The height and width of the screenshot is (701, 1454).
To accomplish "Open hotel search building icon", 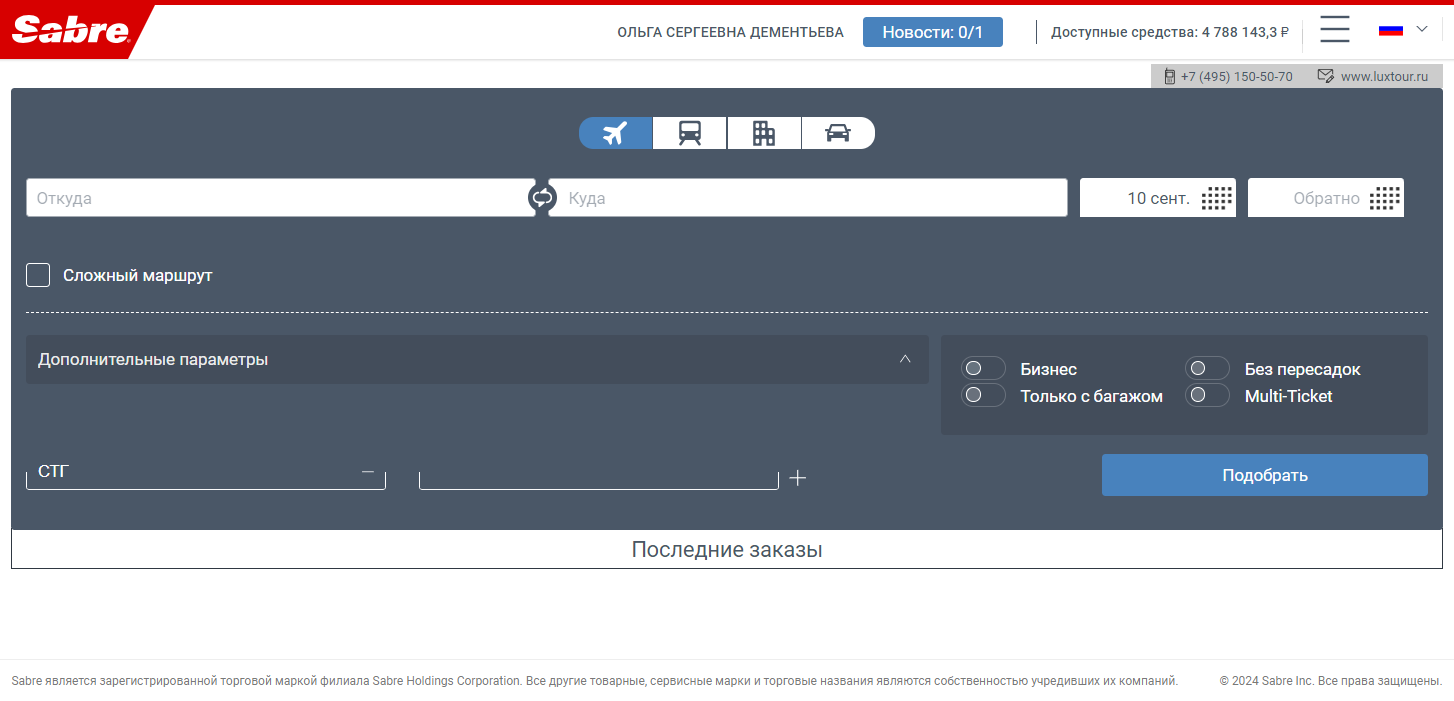I will tap(764, 133).
